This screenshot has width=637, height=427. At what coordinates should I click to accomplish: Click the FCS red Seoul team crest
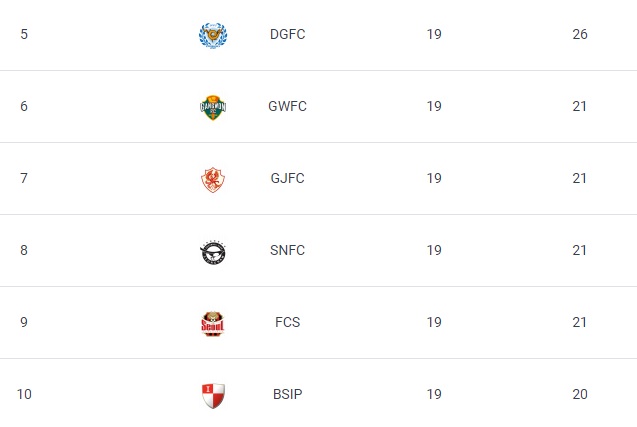(213, 324)
